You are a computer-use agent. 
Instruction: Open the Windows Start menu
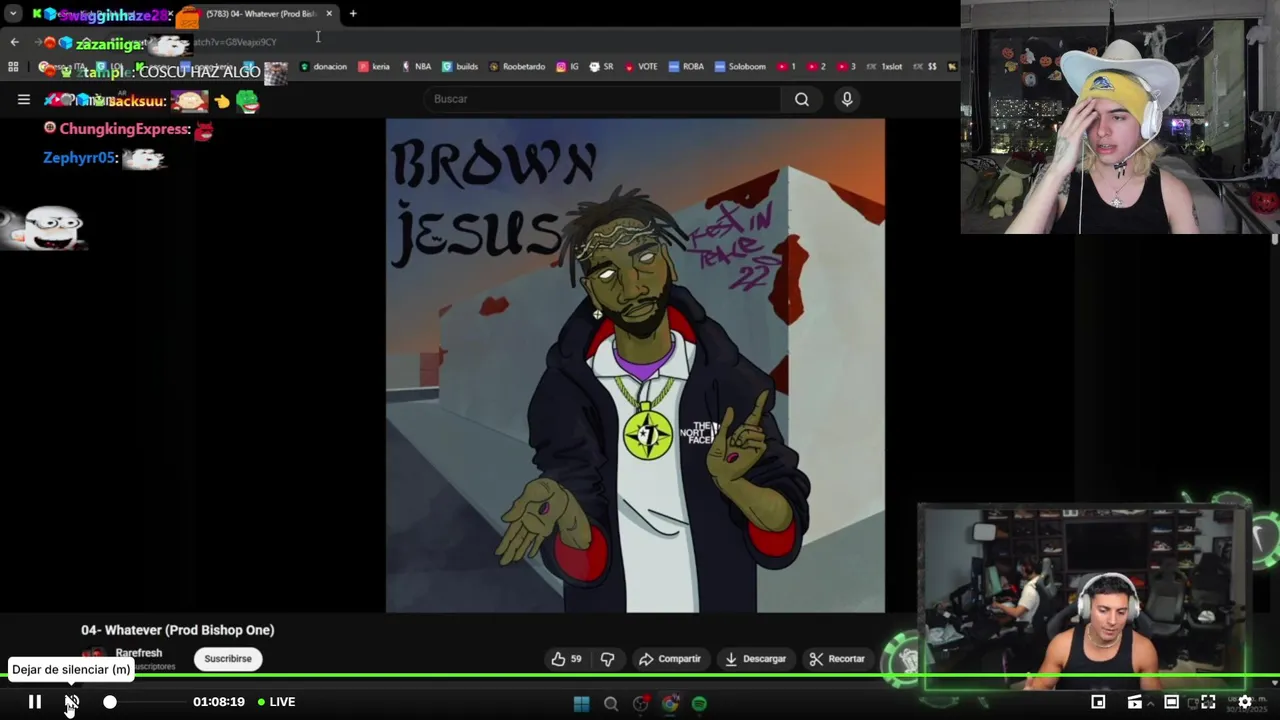[x=581, y=704]
